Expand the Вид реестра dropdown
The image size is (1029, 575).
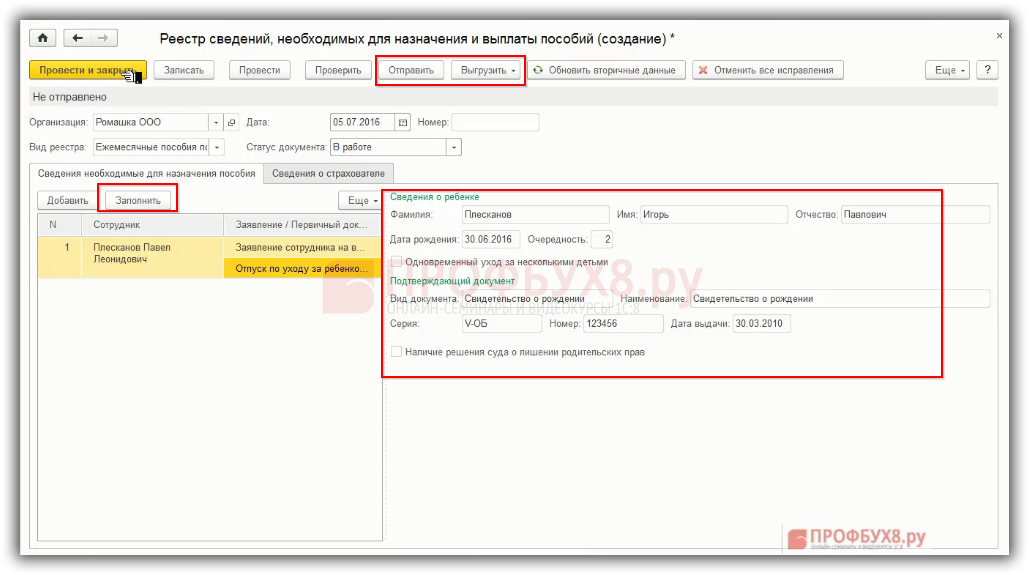(216, 147)
